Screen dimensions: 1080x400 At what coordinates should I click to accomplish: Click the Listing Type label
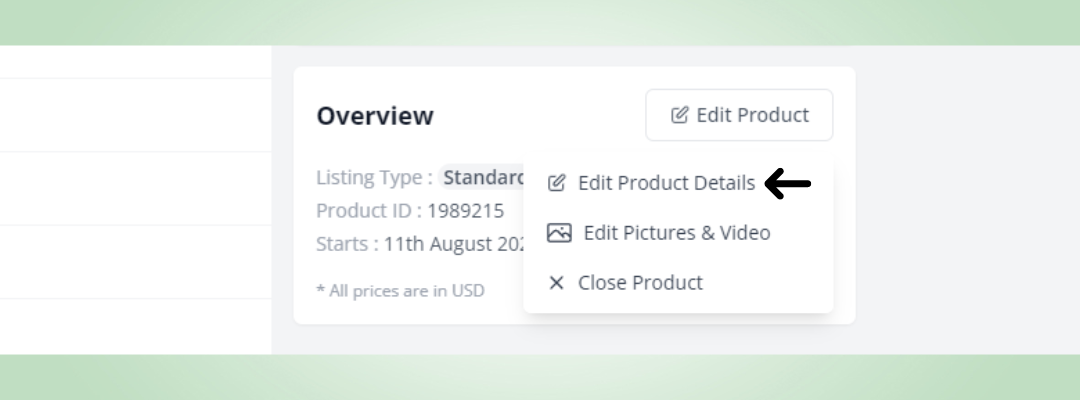(374, 178)
